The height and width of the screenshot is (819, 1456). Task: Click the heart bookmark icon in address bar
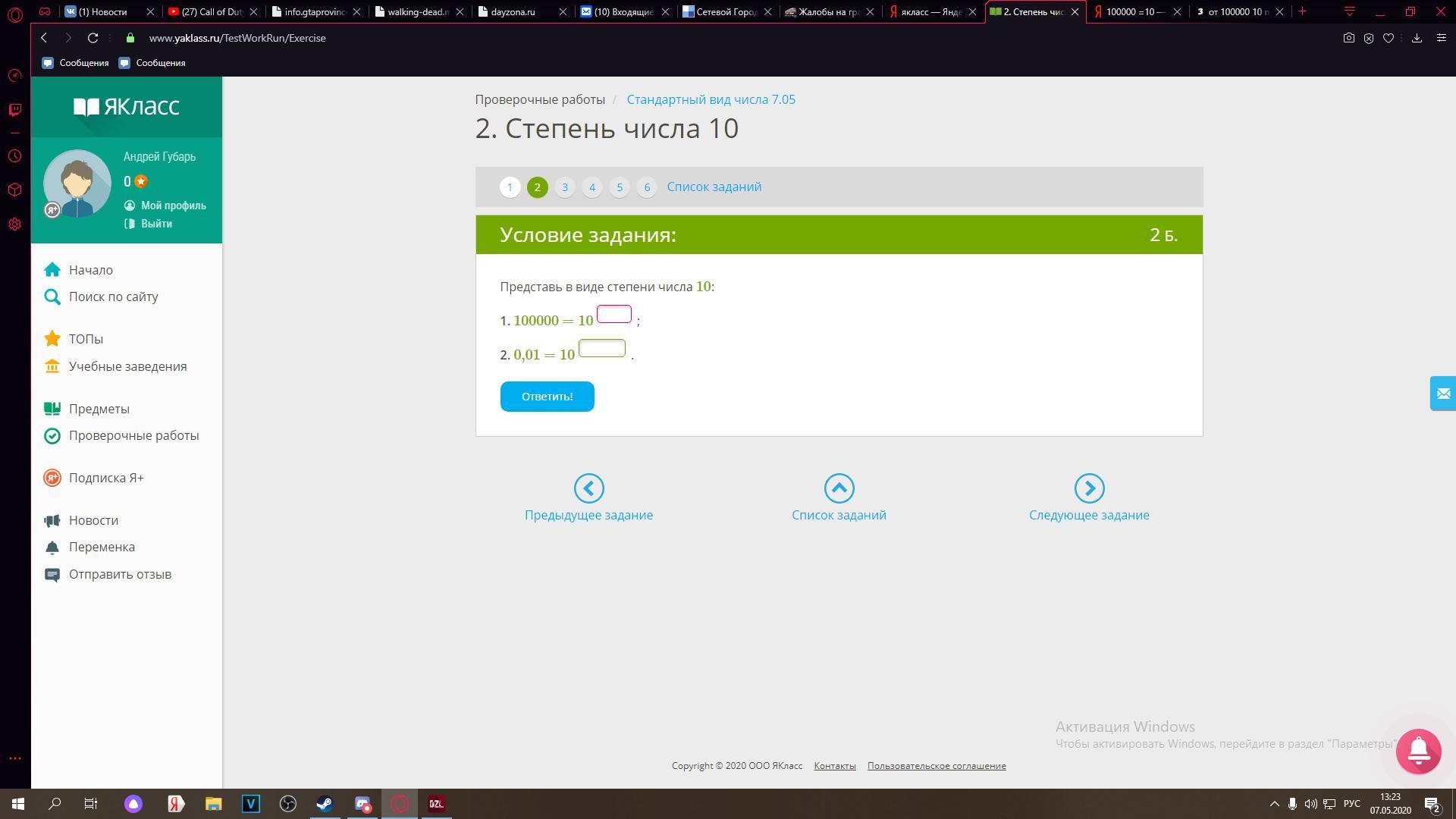[x=1389, y=38]
